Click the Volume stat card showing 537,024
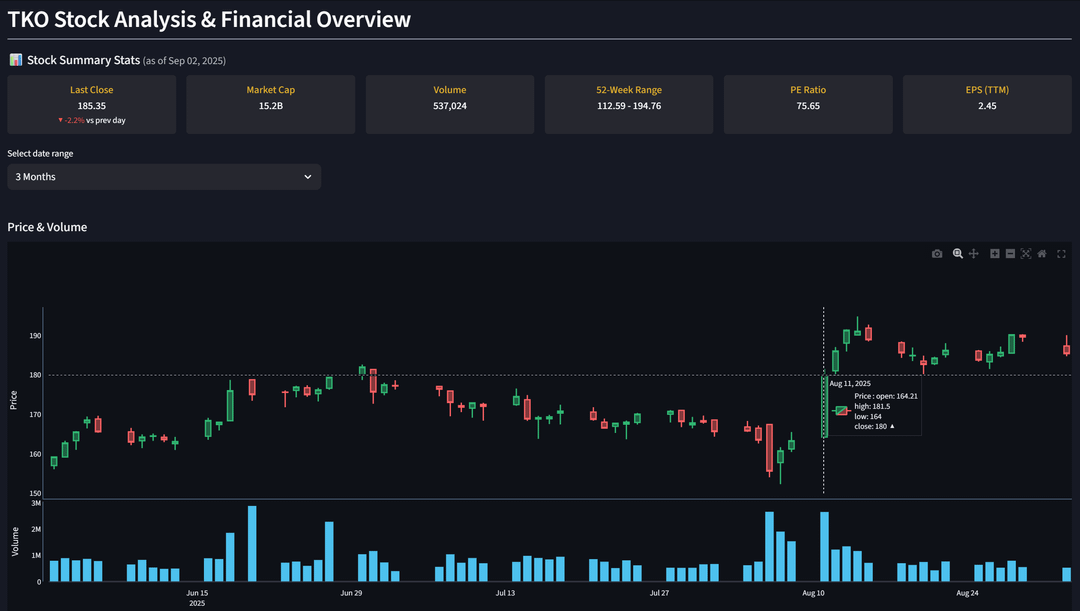Screen dimensions: 1080x611 tap(450, 105)
